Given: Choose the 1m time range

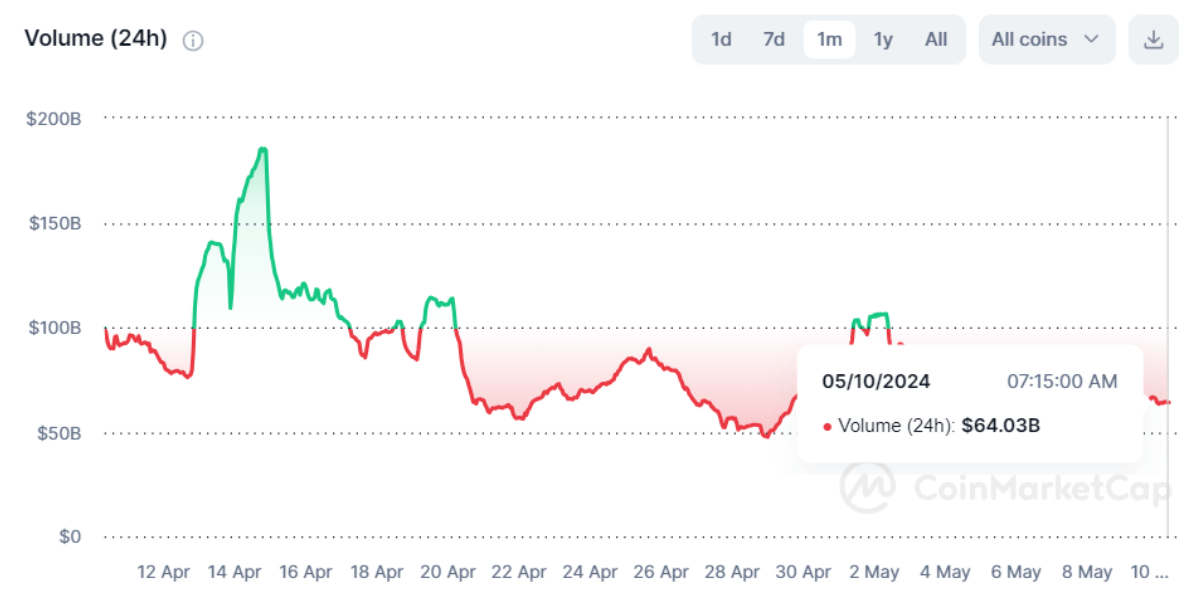Looking at the screenshot, I should pyautogui.click(x=829, y=40).
